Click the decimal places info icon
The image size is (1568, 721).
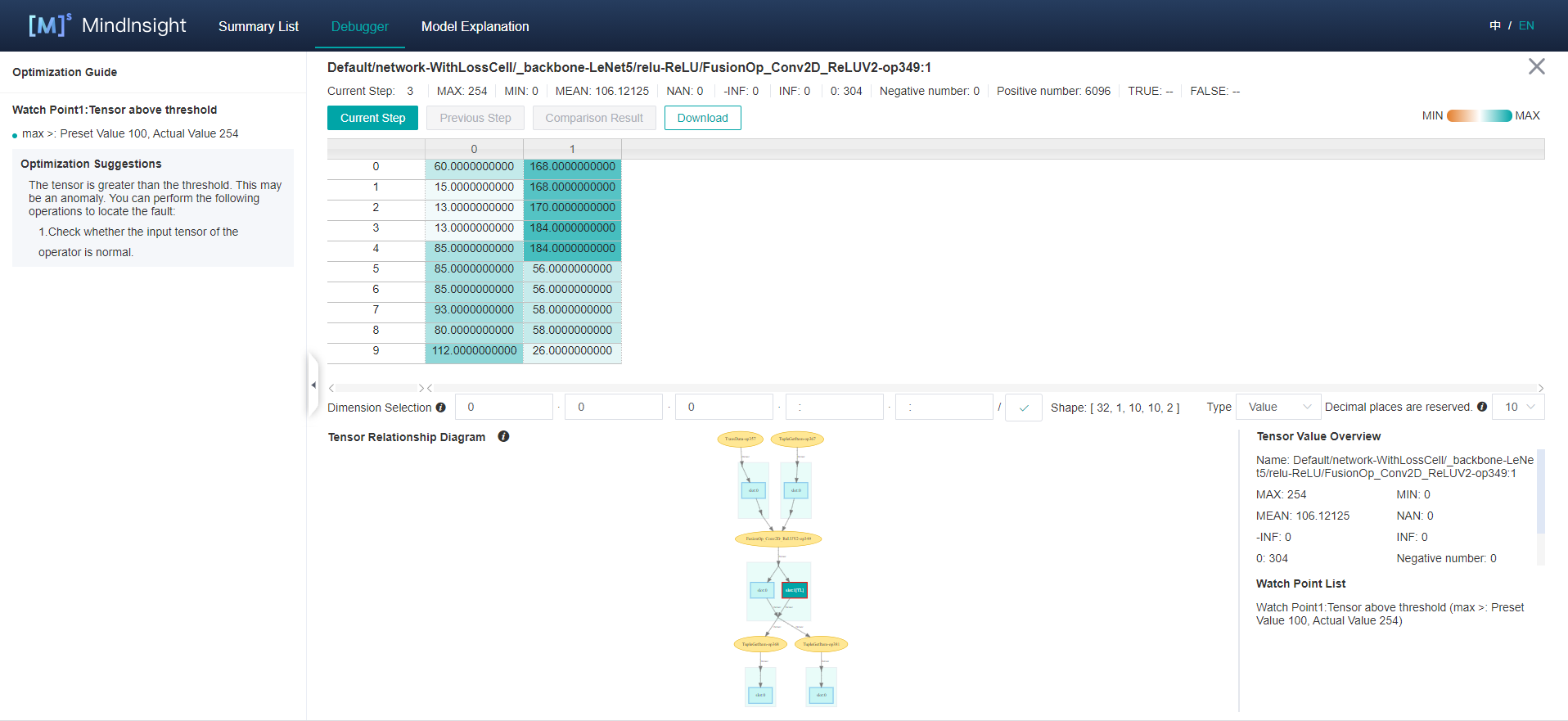pos(1481,407)
